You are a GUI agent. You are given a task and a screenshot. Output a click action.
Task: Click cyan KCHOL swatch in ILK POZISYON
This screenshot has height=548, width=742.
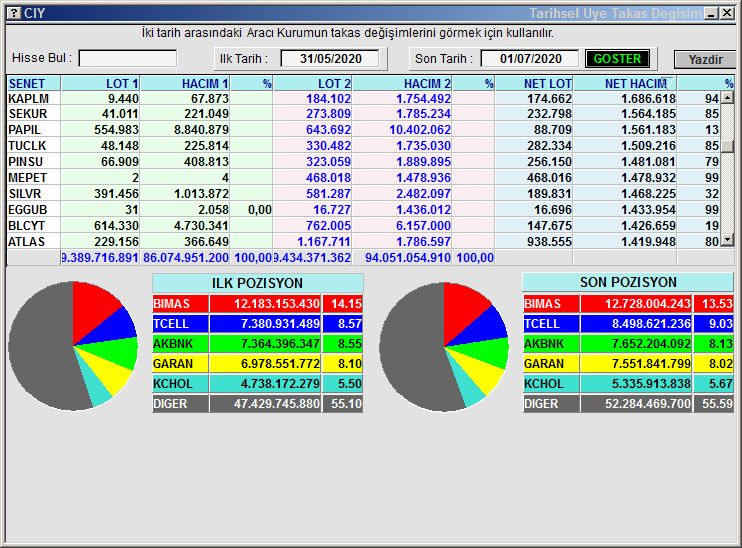pyautogui.click(x=180, y=384)
